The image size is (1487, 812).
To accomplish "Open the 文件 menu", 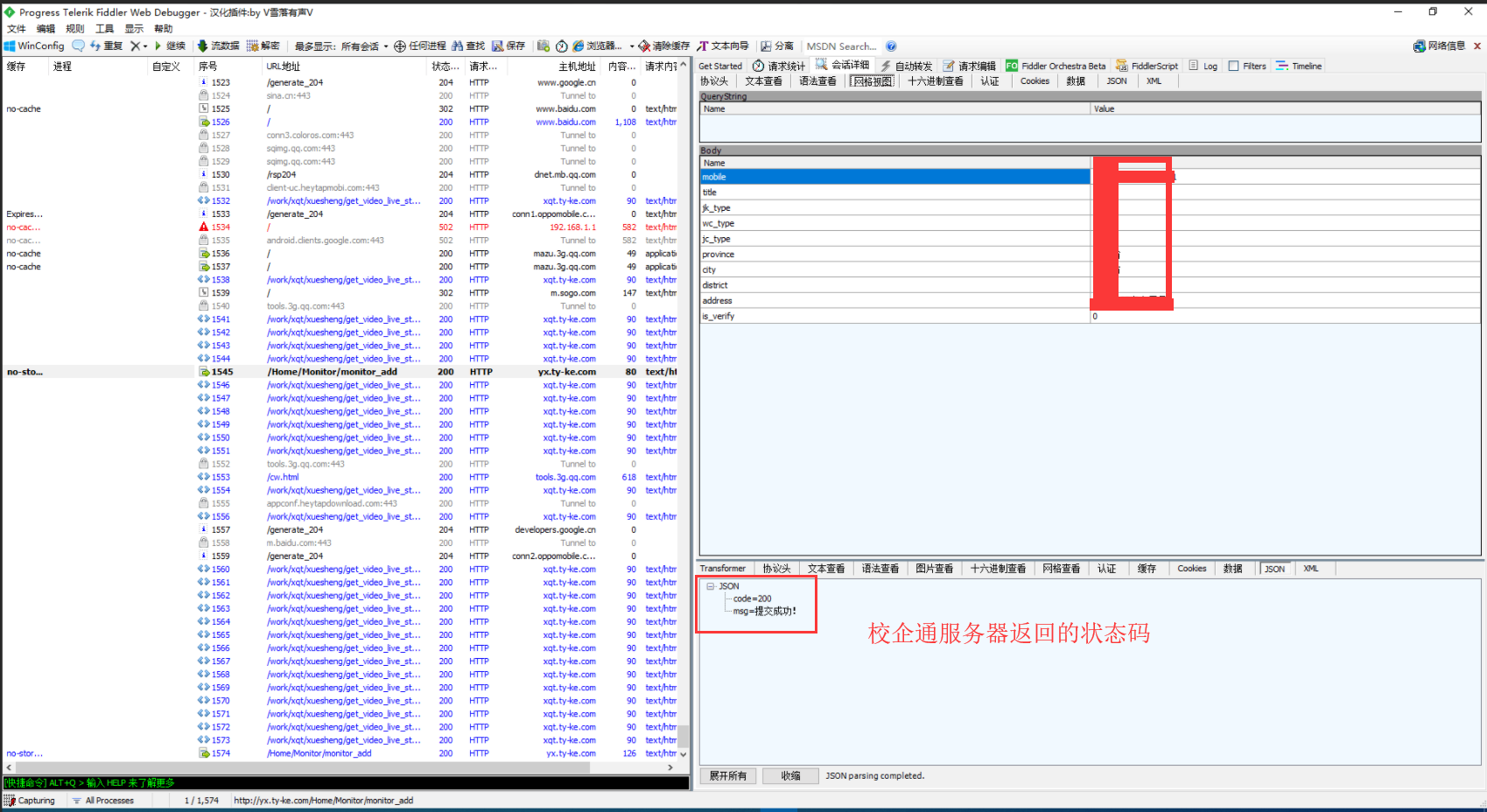I will point(17,28).
